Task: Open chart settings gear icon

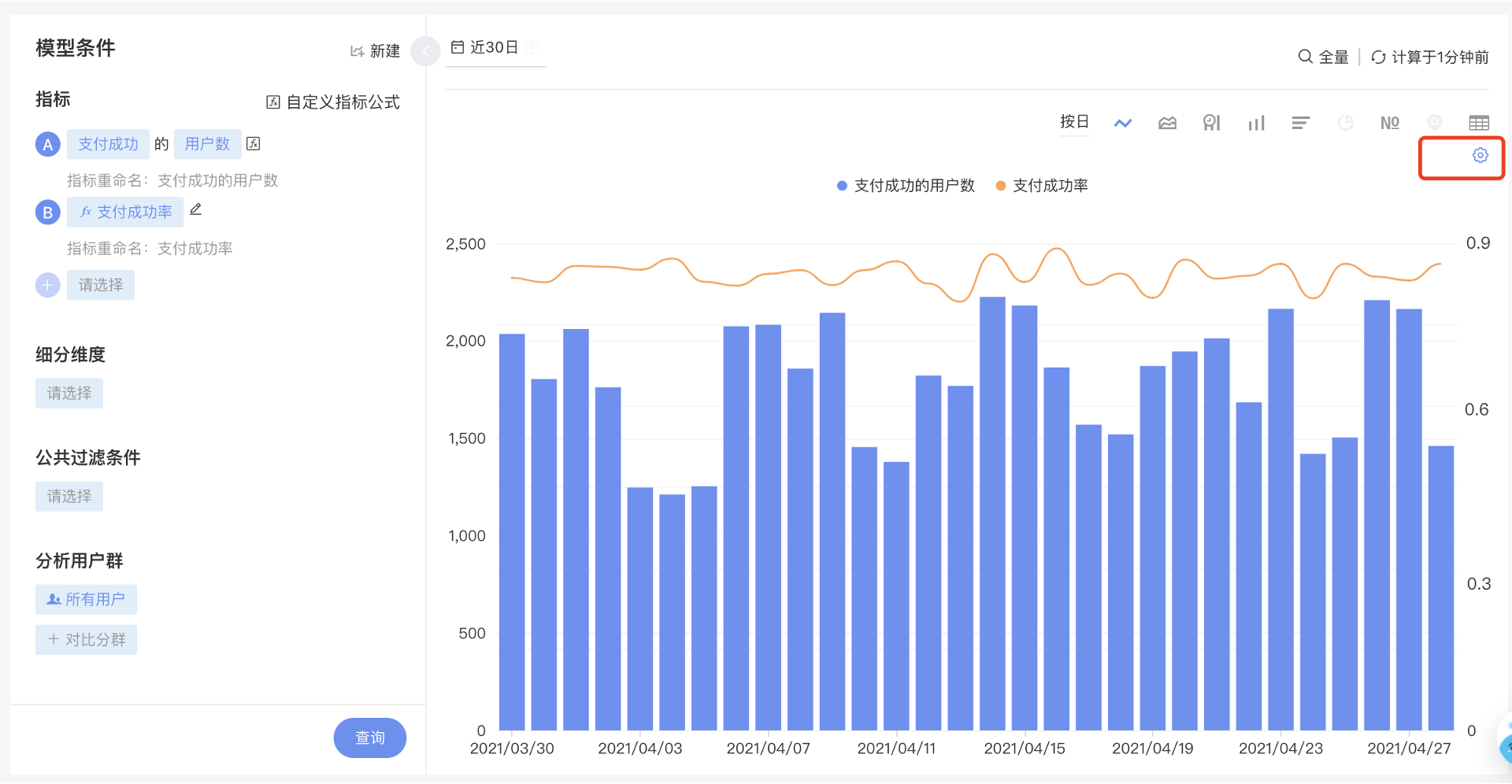Action: pos(1480,155)
